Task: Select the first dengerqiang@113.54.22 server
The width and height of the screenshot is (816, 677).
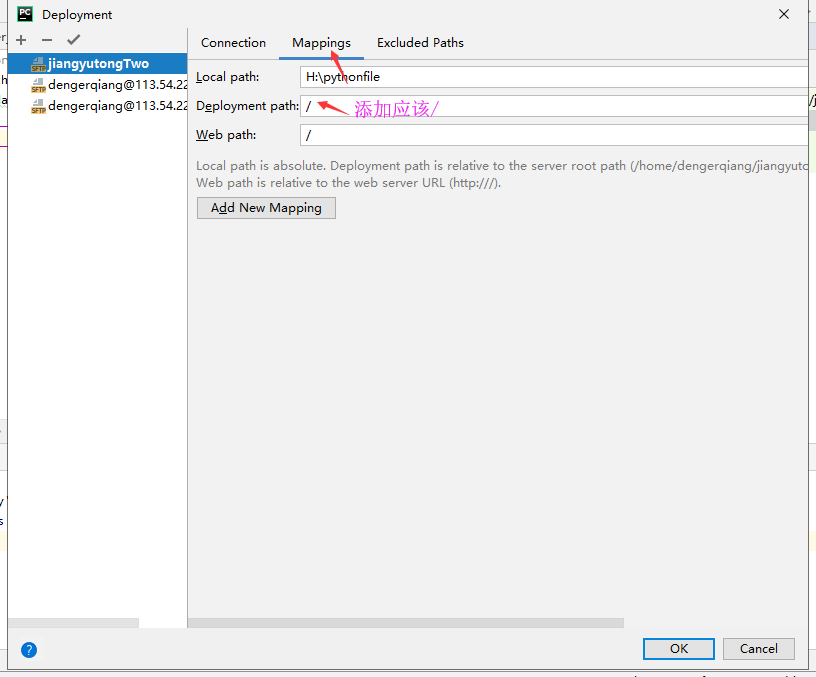Action: tap(120, 84)
